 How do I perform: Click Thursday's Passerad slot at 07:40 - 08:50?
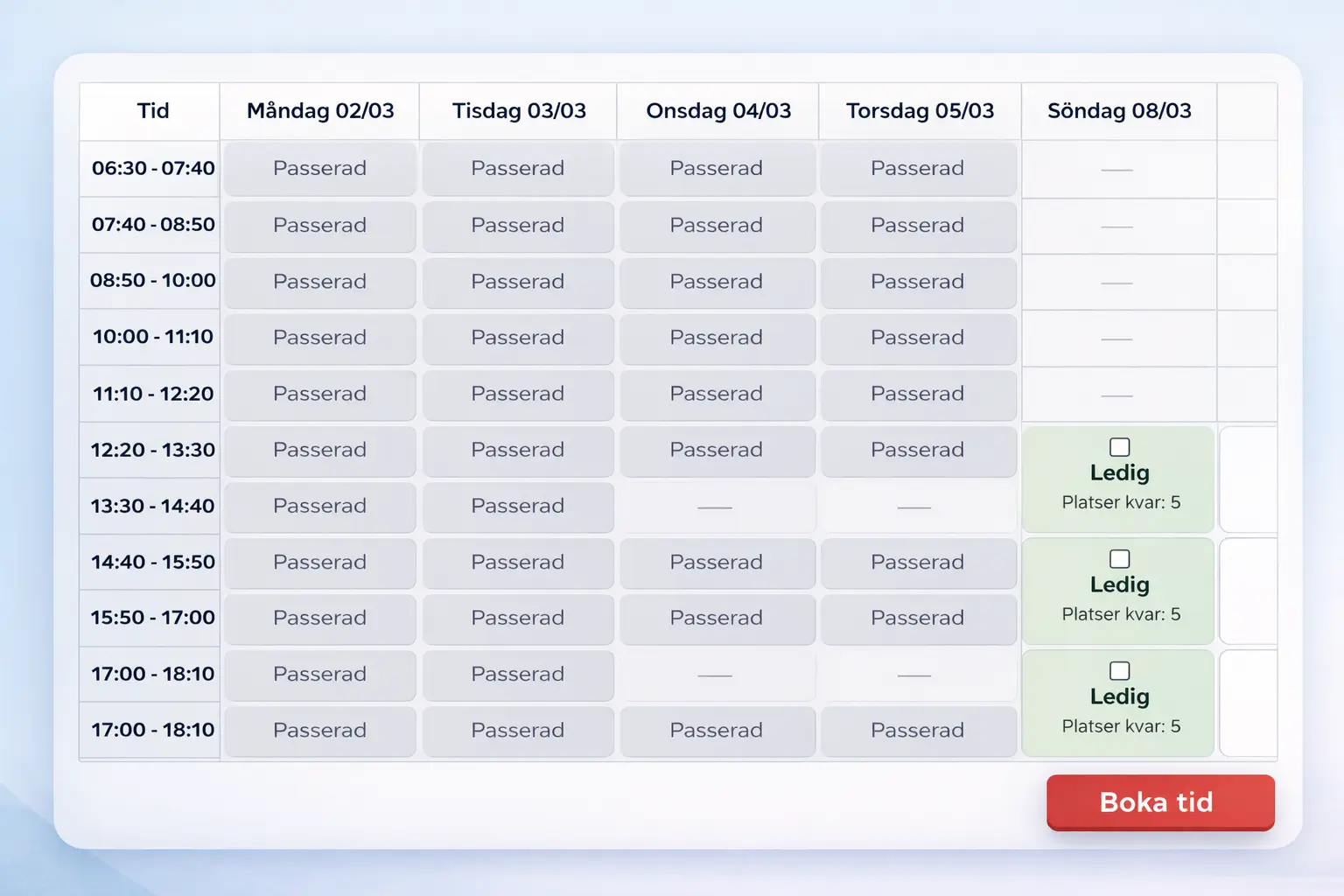coord(918,225)
